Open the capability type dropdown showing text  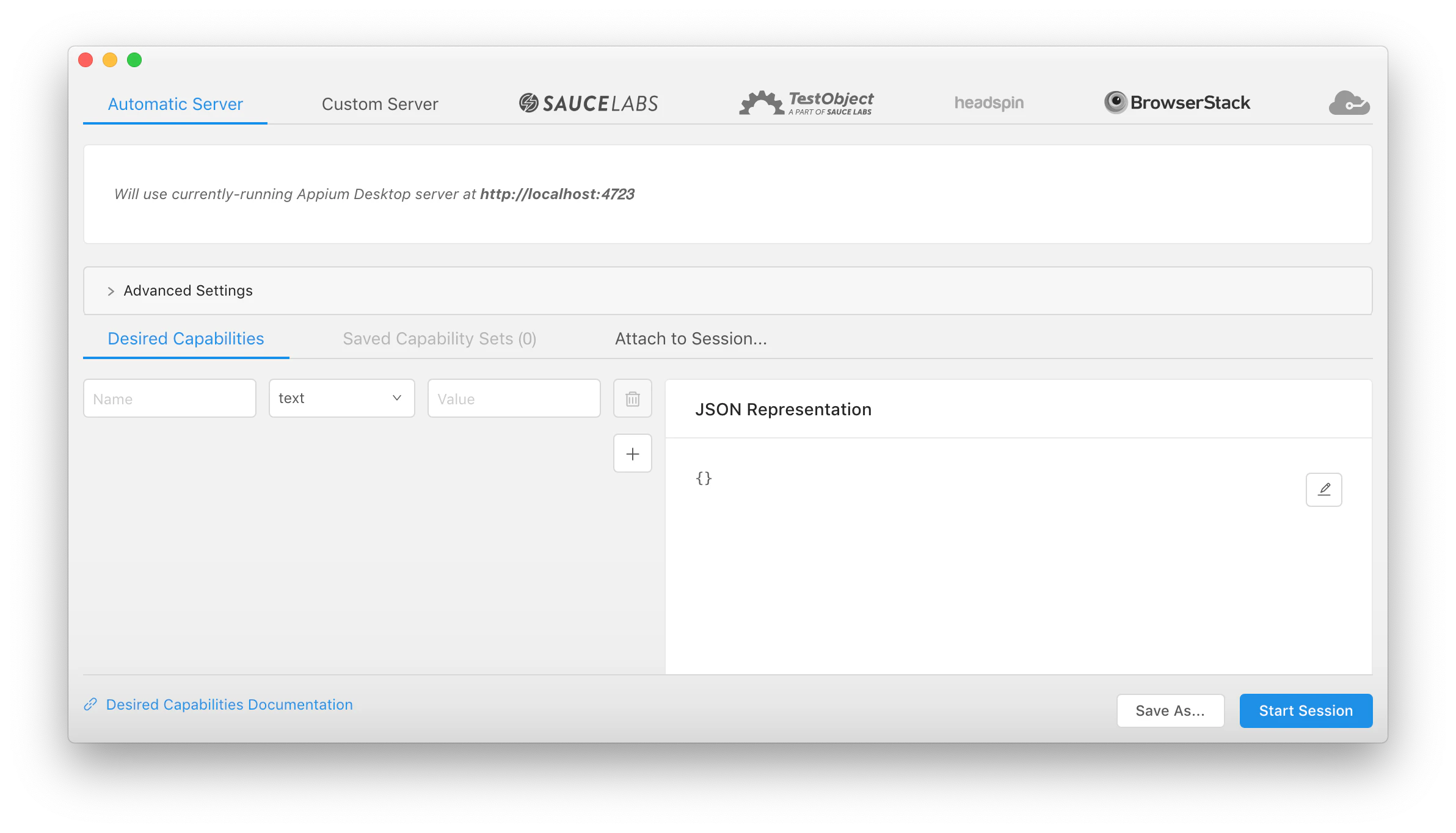(341, 398)
